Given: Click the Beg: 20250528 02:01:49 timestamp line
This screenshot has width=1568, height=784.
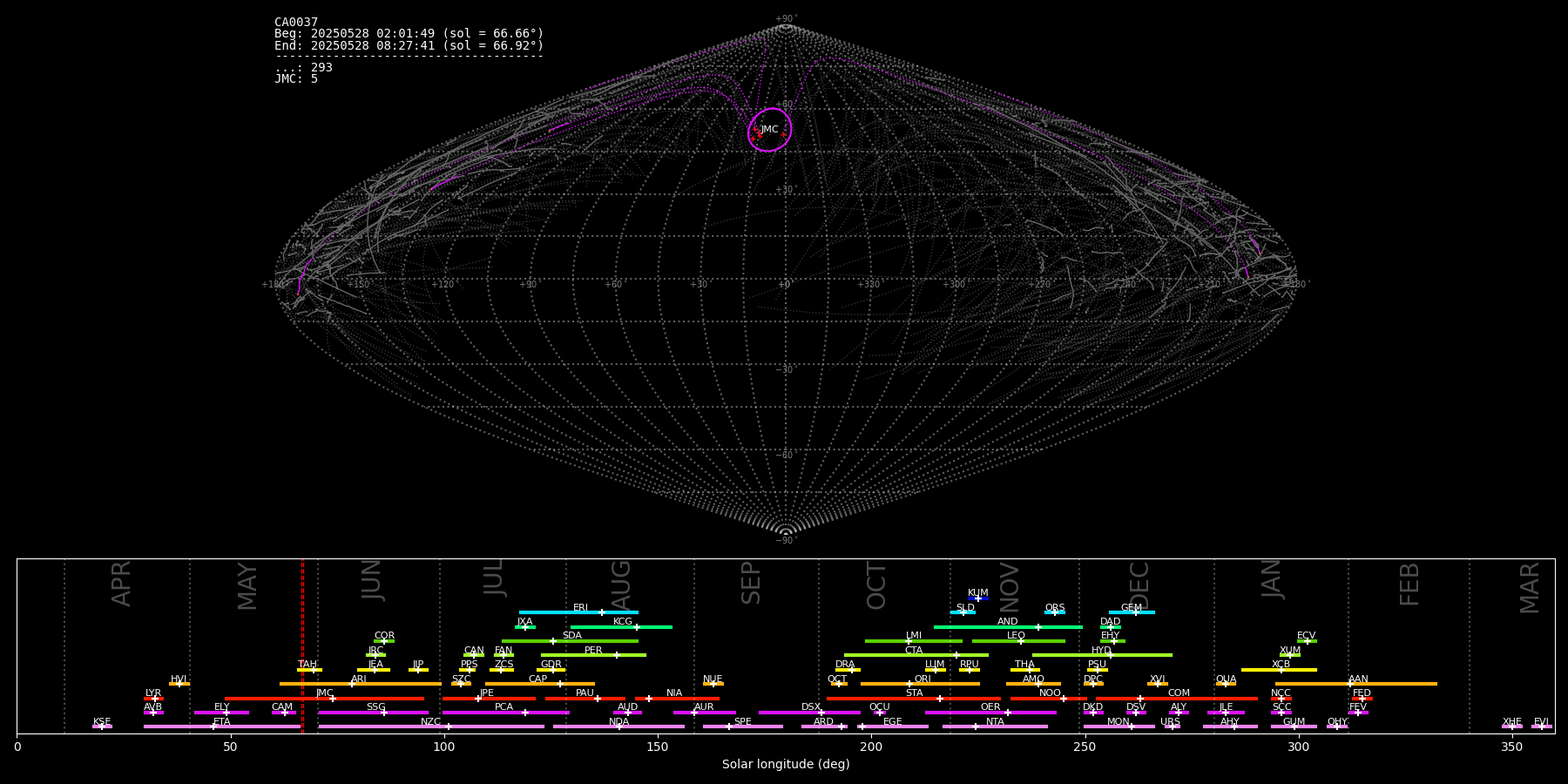Looking at the screenshot, I should point(409,33).
